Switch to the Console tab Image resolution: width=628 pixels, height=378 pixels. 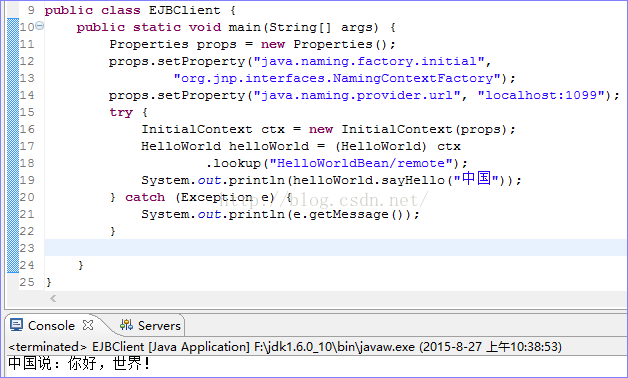point(51,326)
